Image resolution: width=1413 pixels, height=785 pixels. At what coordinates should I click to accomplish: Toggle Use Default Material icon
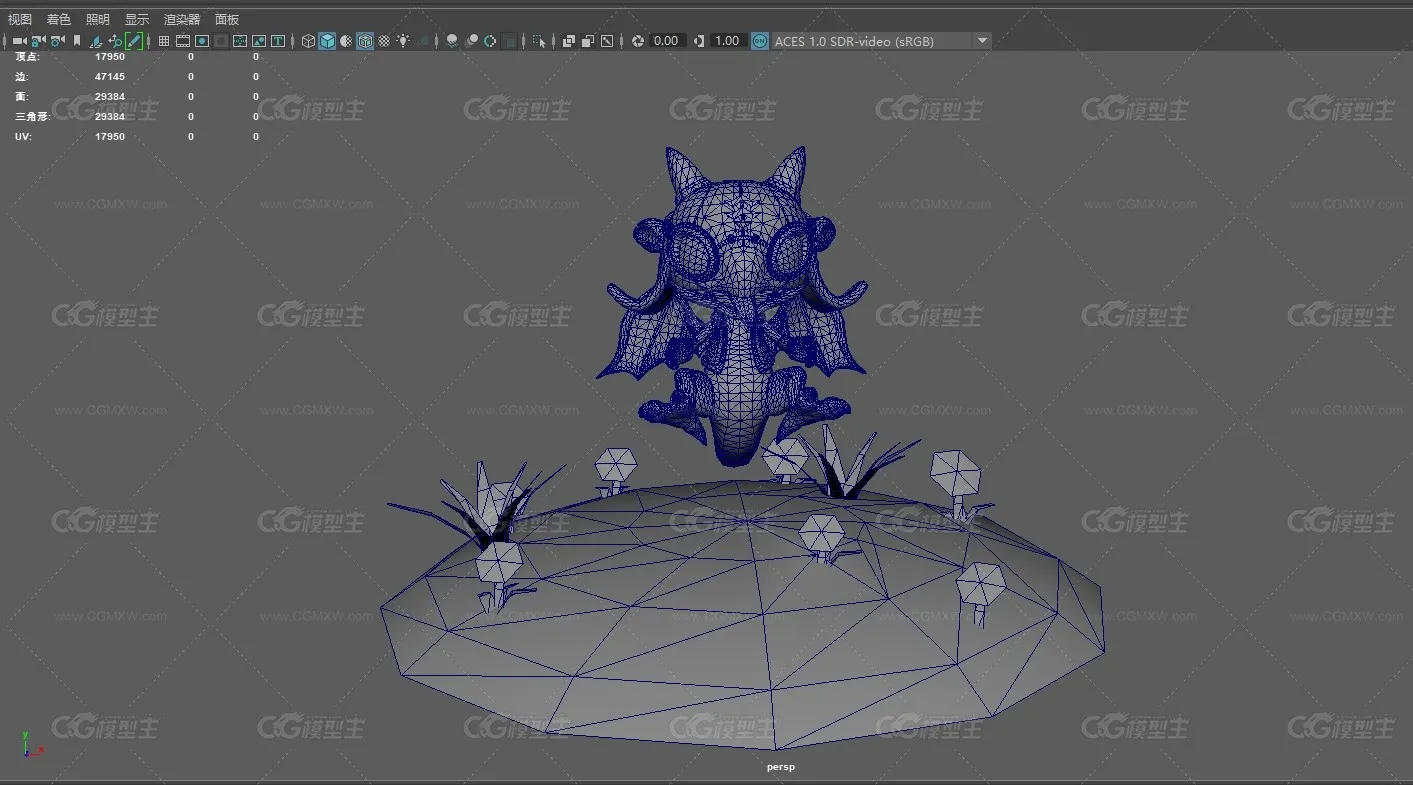pos(347,41)
